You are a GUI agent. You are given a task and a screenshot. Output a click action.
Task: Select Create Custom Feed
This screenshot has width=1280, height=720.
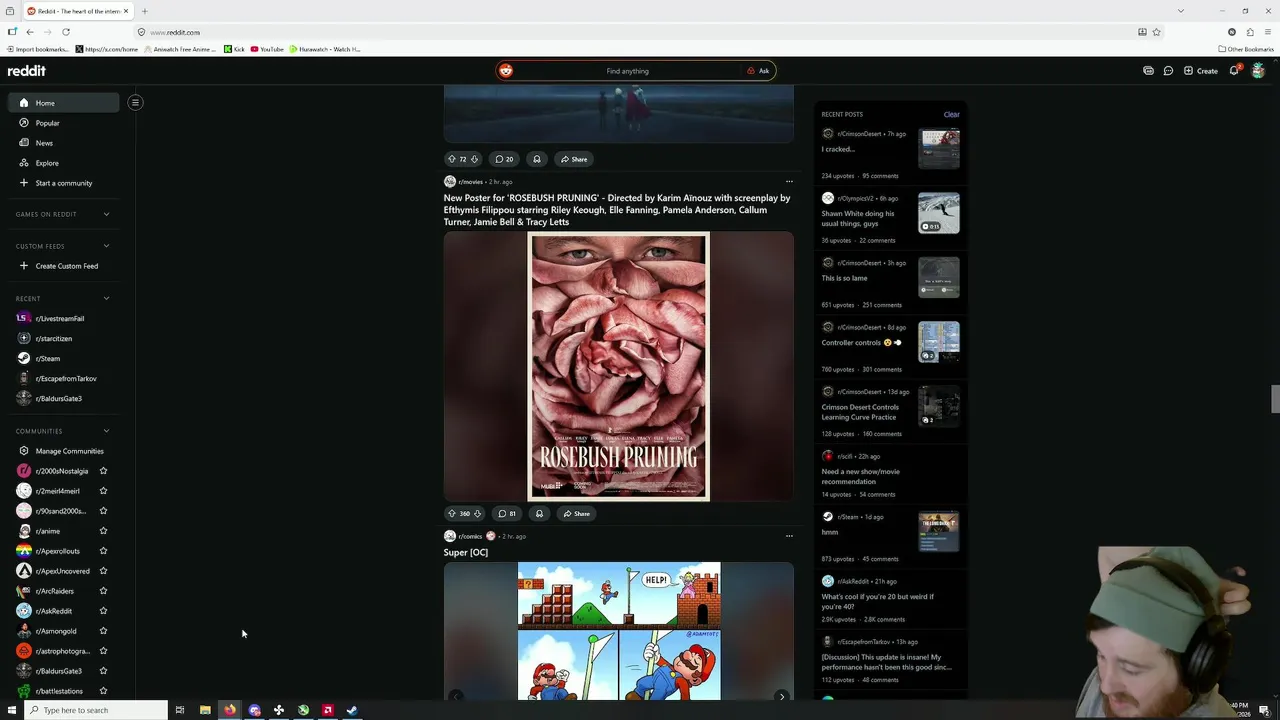pyautogui.click(x=63, y=266)
